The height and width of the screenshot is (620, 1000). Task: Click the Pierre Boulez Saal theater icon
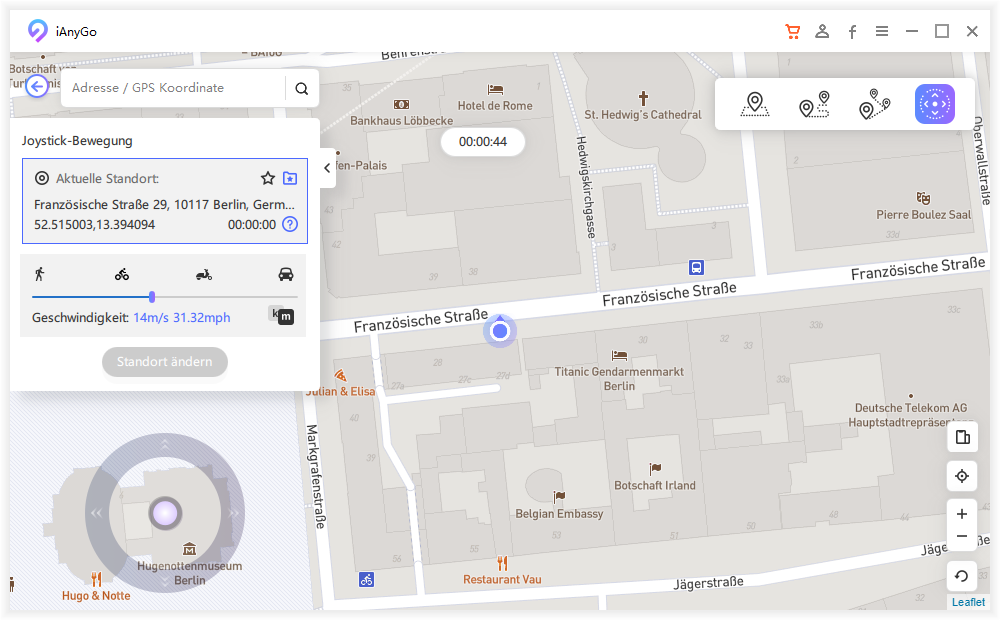click(x=923, y=198)
